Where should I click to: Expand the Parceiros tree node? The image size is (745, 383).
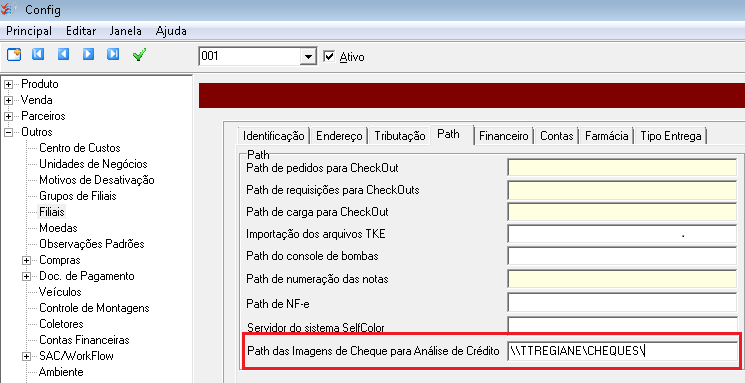click(x=8, y=116)
